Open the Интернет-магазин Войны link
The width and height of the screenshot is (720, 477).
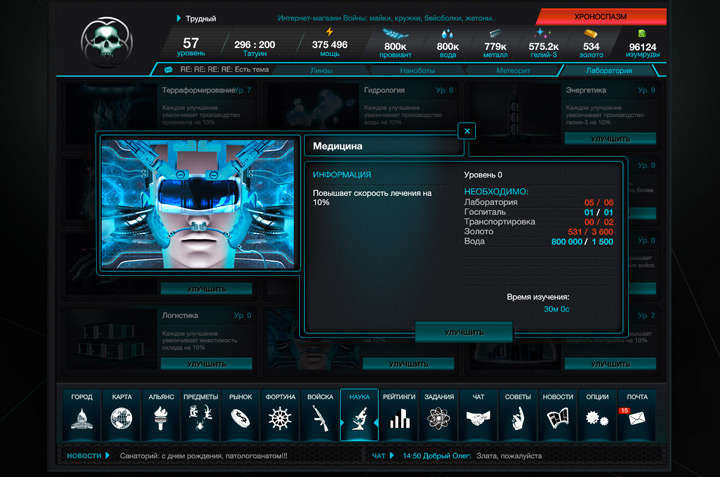click(x=385, y=18)
